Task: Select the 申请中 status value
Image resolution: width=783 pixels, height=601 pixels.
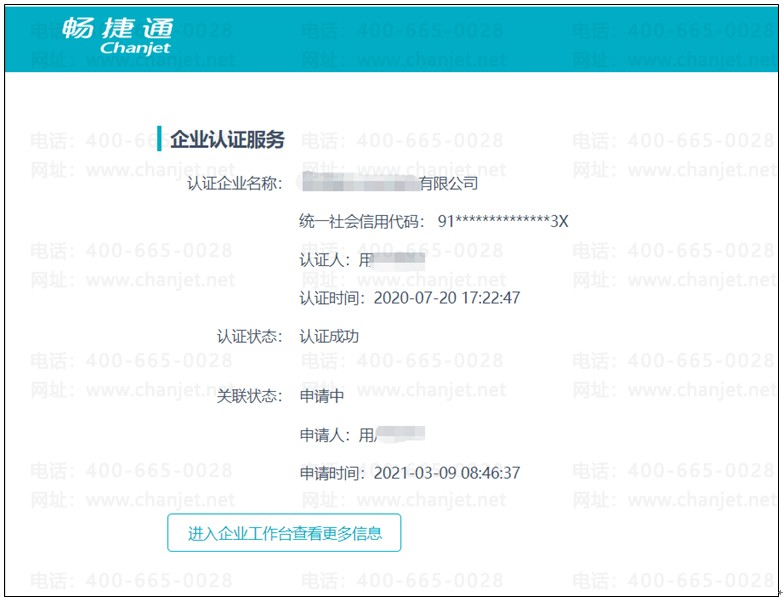Action: pos(322,396)
